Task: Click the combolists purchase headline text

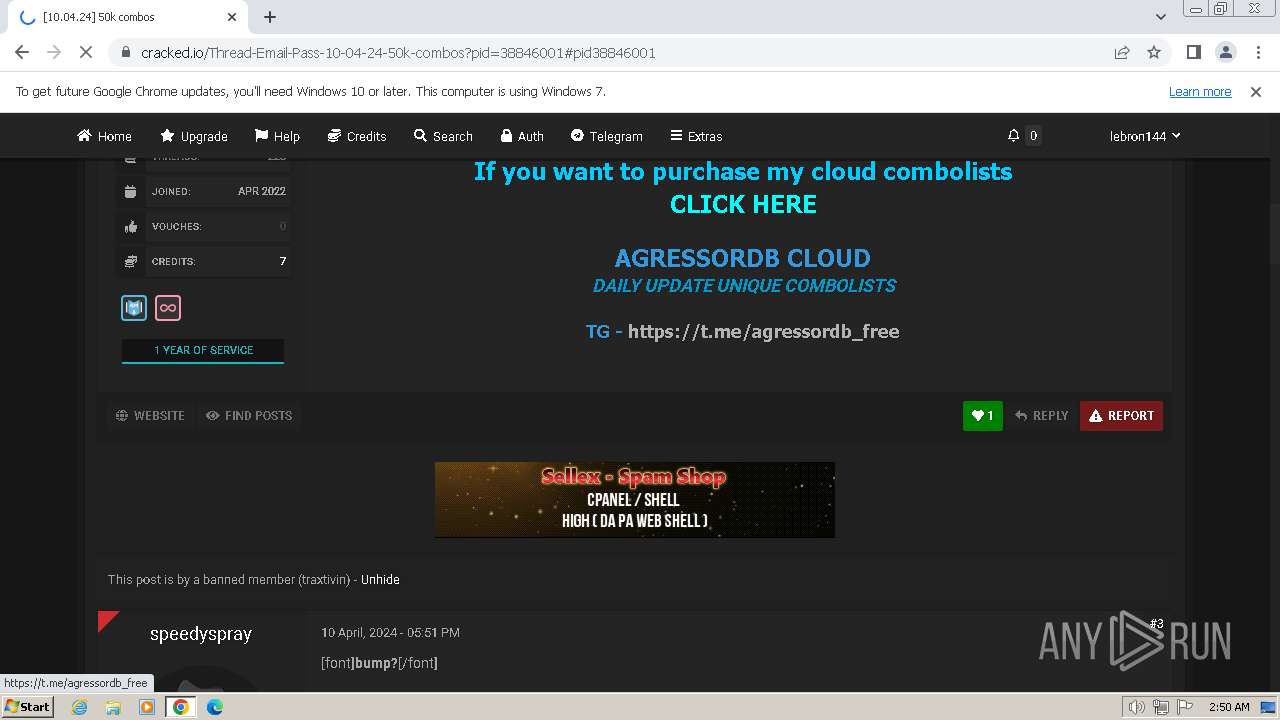Action: (x=743, y=171)
